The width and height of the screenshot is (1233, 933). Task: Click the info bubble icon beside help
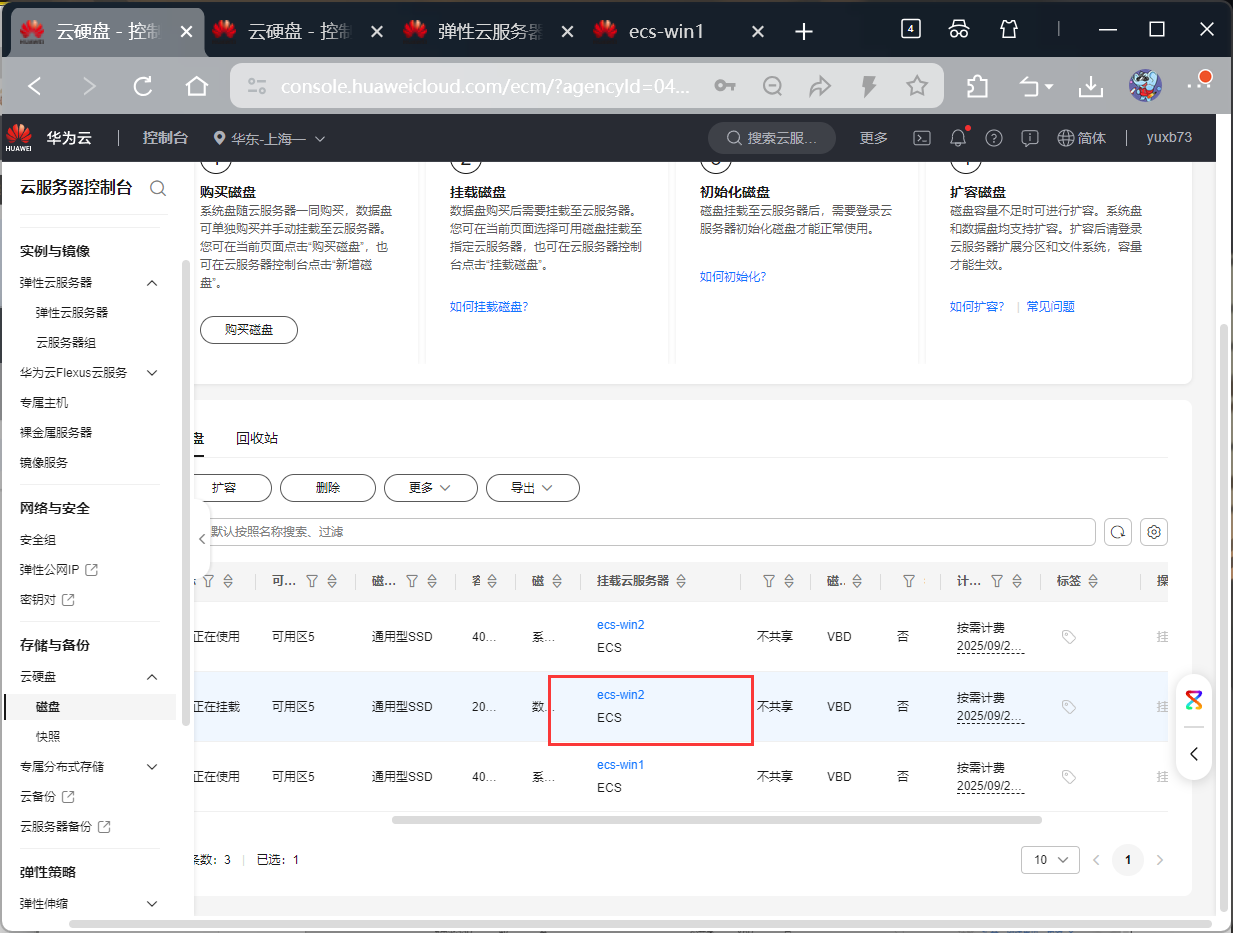point(1030,138)
